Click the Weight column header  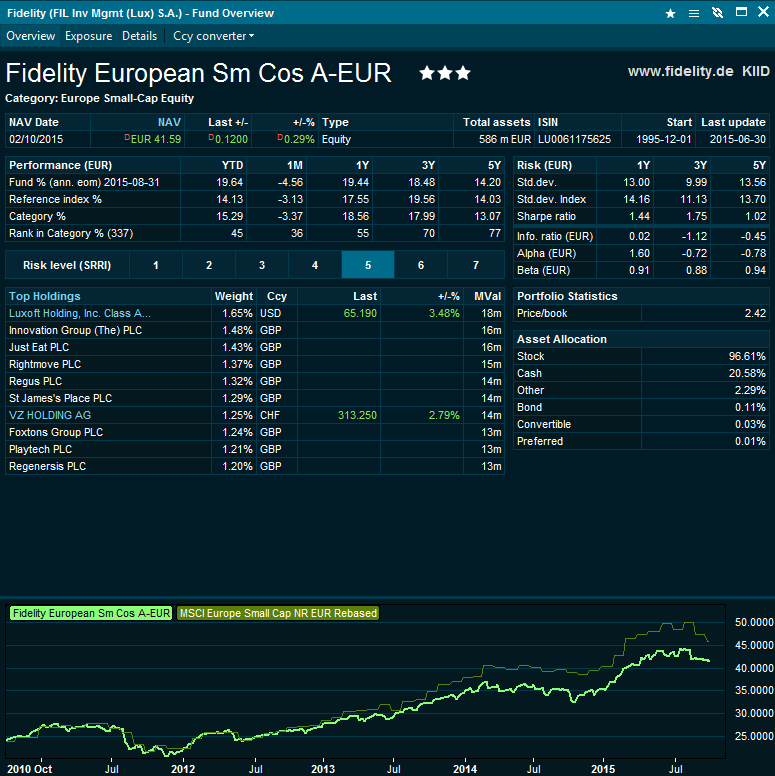tap(234, 296)
